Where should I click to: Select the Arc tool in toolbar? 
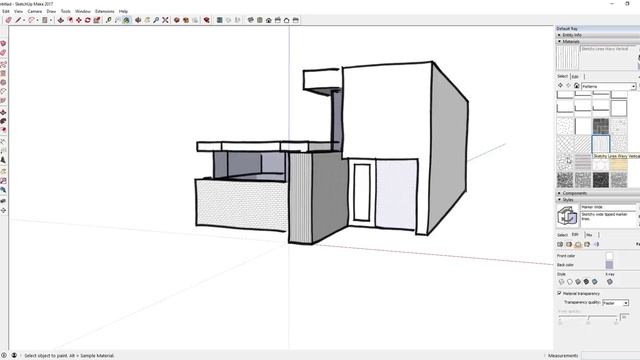(x=31, y=20)
